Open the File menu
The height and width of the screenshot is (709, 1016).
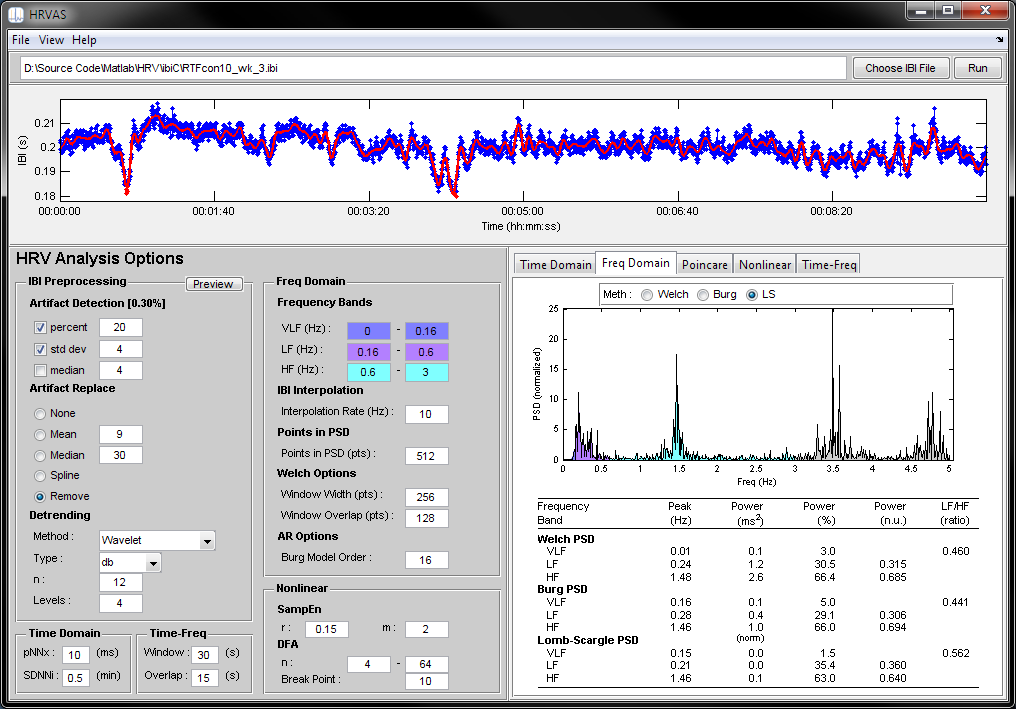pos(21,40)
